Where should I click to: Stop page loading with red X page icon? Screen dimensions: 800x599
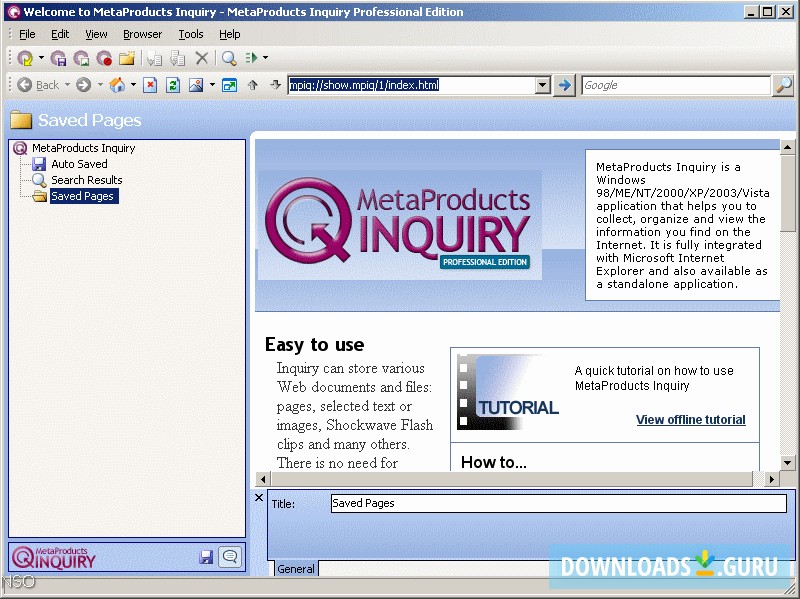coord(149,85)
